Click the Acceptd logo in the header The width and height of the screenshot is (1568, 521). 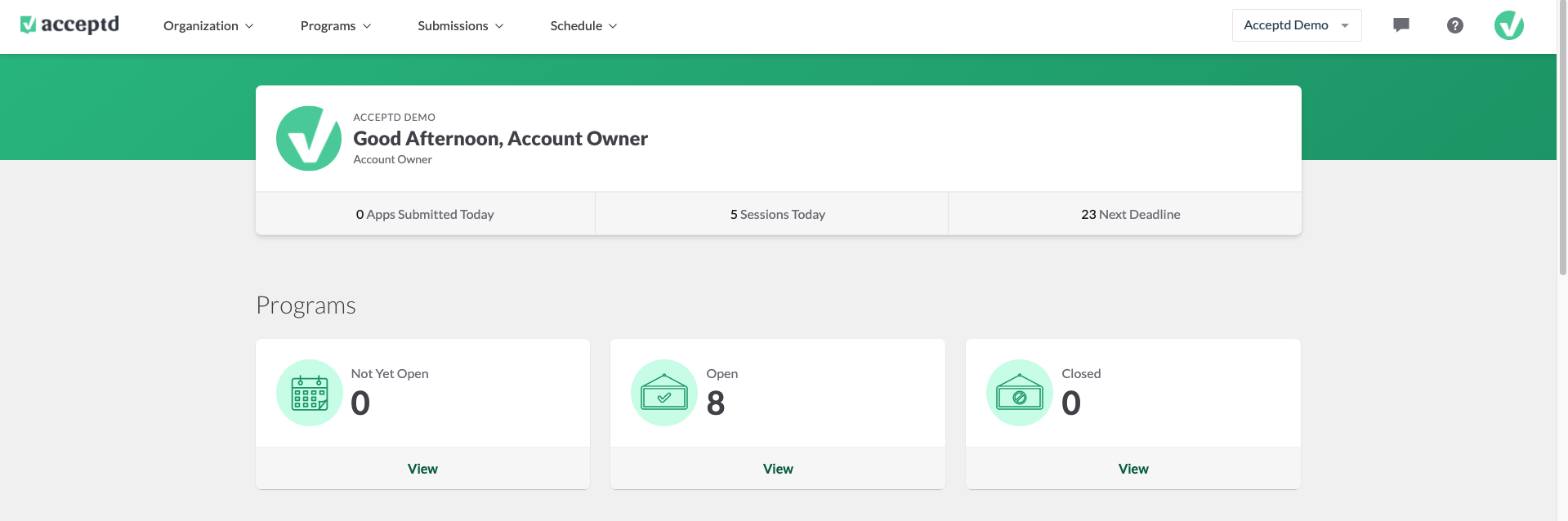69,25
